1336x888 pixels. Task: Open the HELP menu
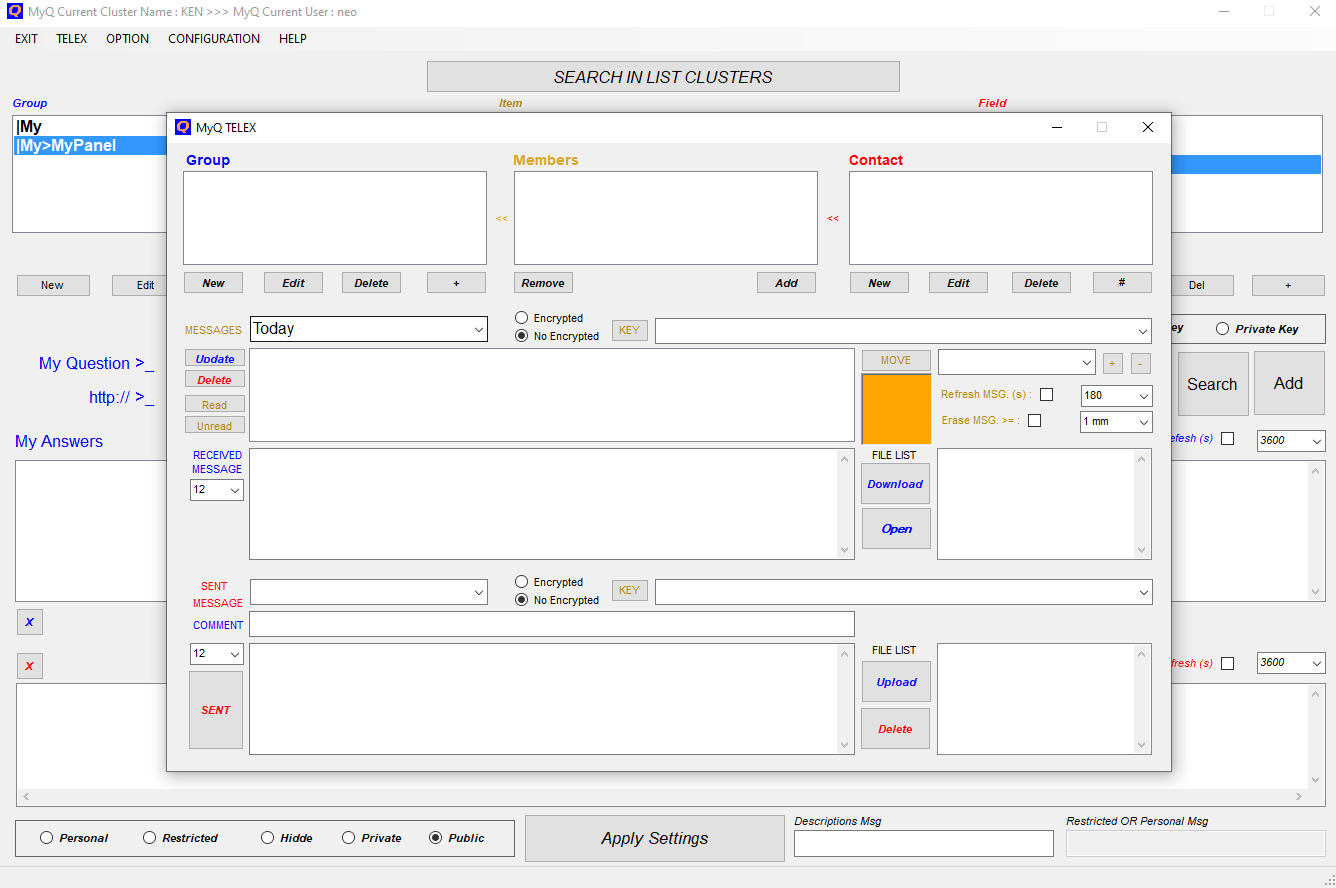coord(293,39)
